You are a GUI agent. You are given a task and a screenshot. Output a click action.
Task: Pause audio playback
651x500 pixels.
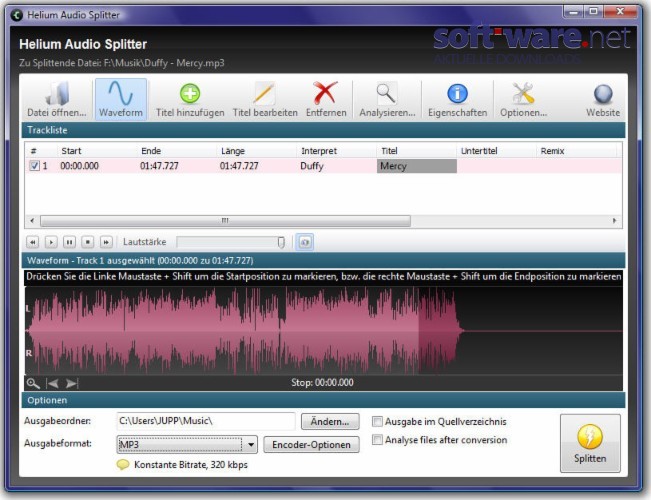coord(69,242)
